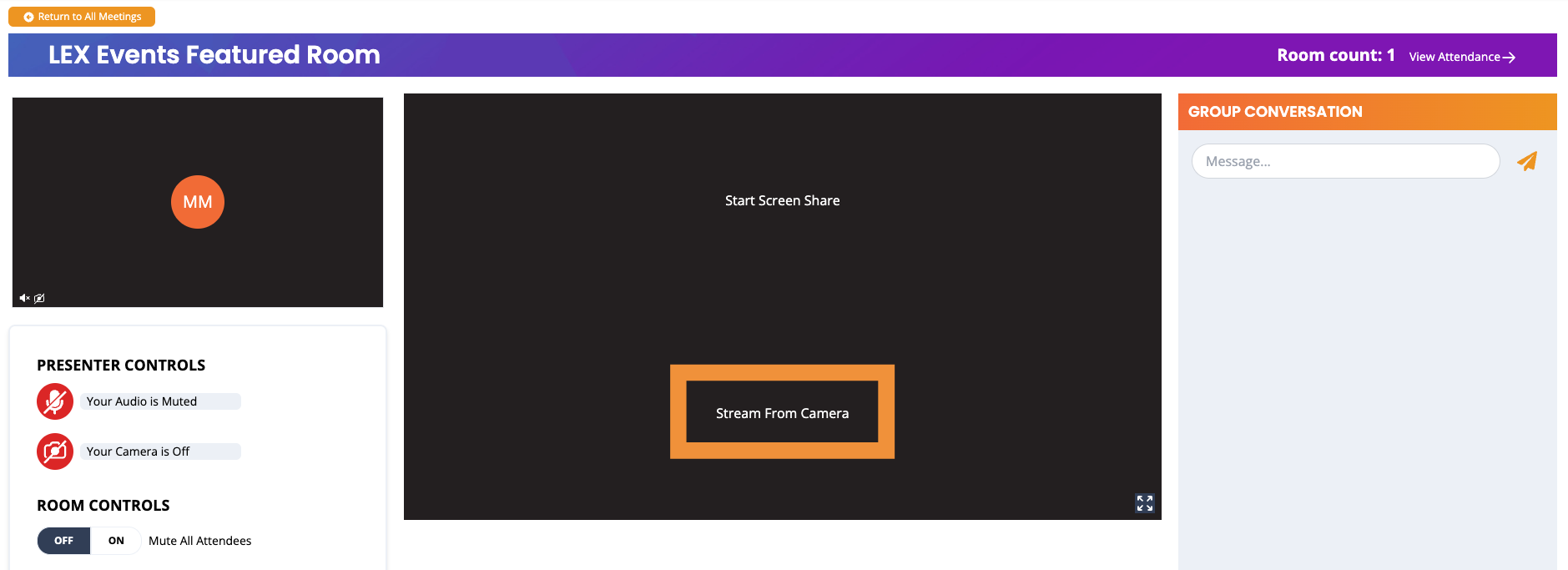The height and width of the screenshot is (570, 1568).
Task: Click the LEX Events Featured Room title
Action: pos(214,55)
